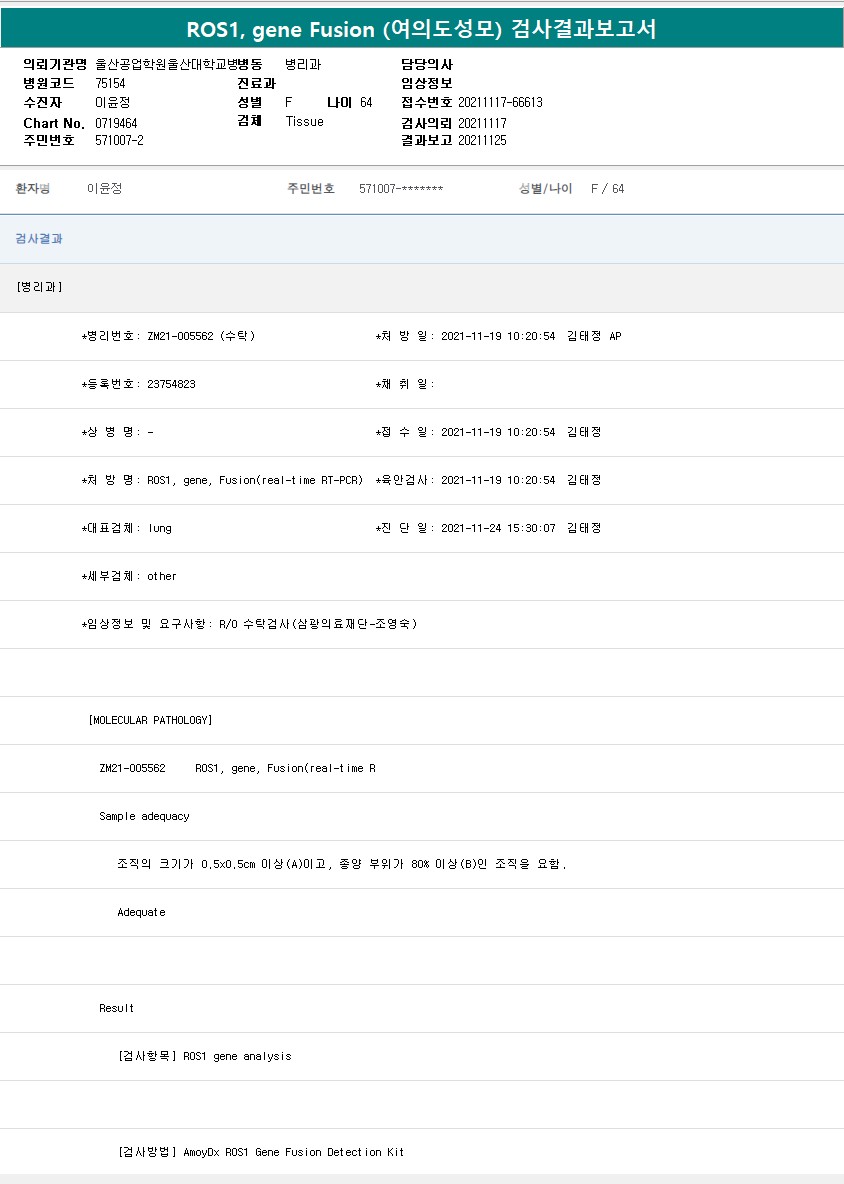Click the masked 주민번호 571007-*******
The image size is (844, 1184).
(x=400, y=189)
